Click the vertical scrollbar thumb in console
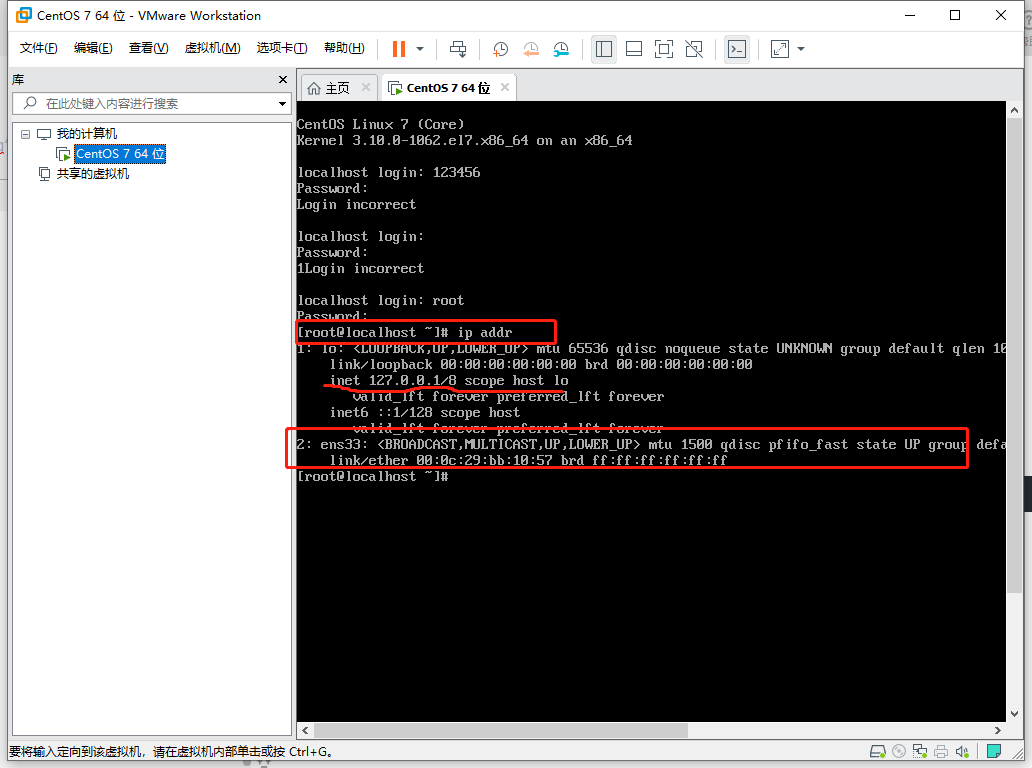 (1014, 356)
